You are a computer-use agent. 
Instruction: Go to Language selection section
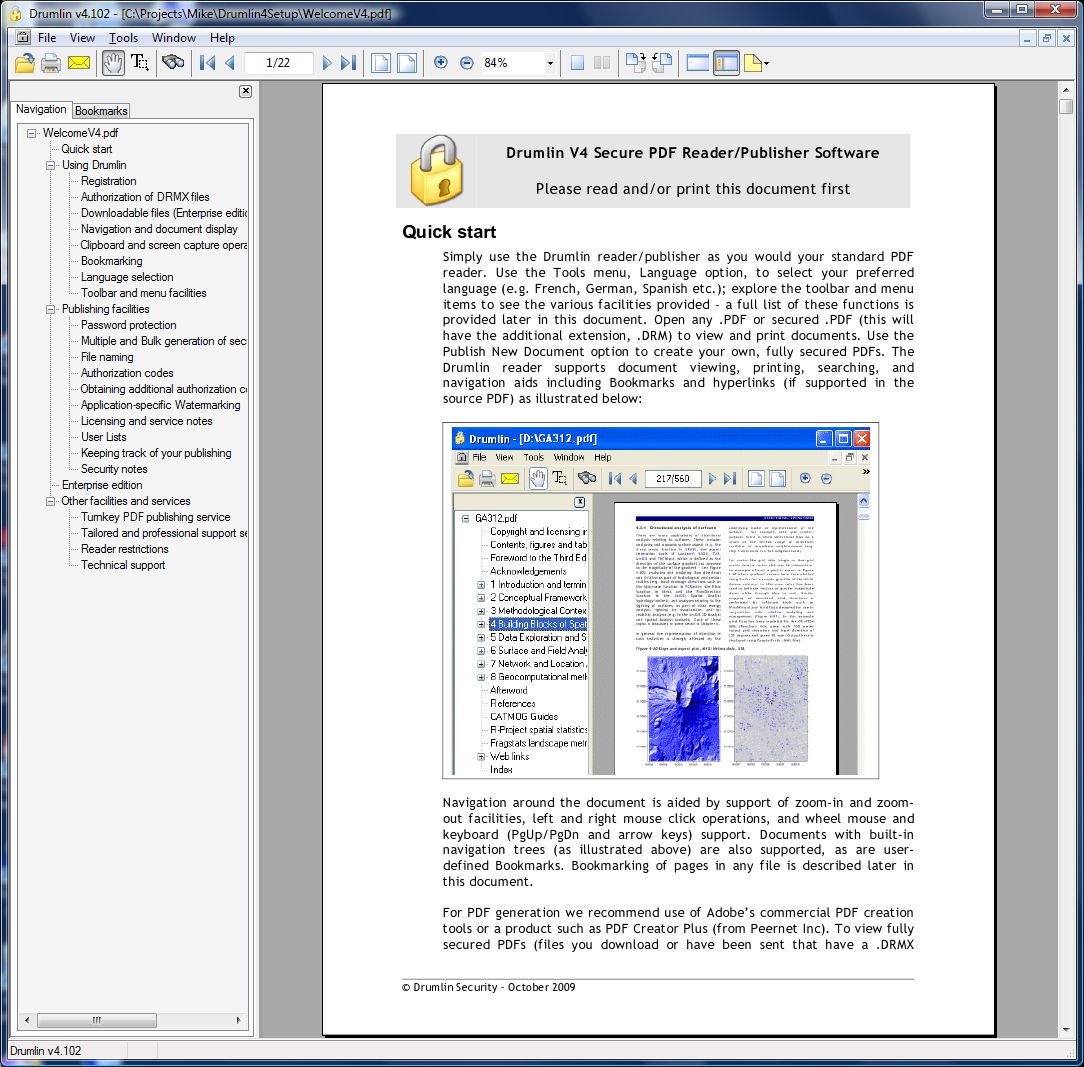[x=127, y=277]
